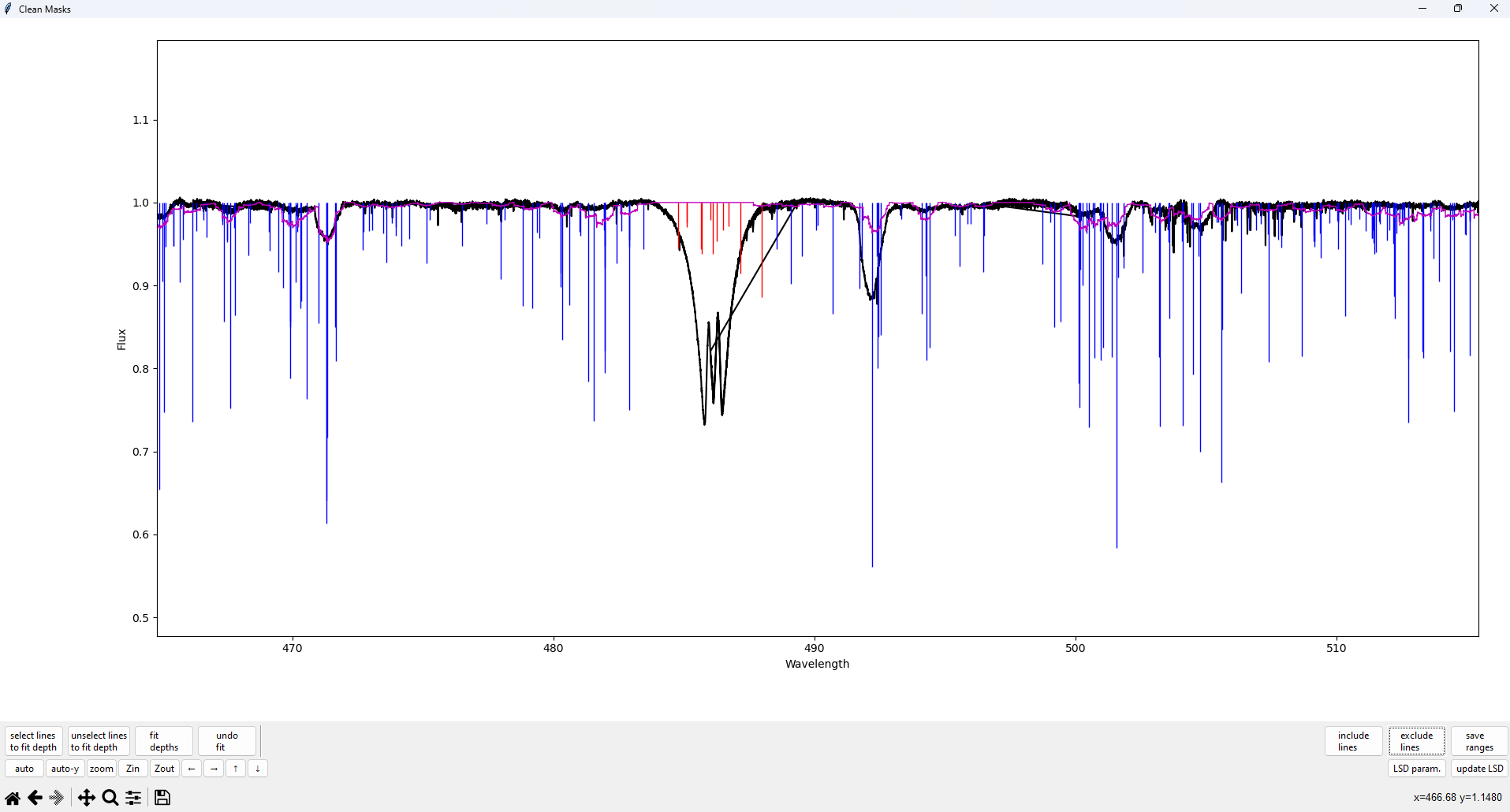Click the 'Zin' zoom in button
The image size is (1510, 812).
pos(133,769)
